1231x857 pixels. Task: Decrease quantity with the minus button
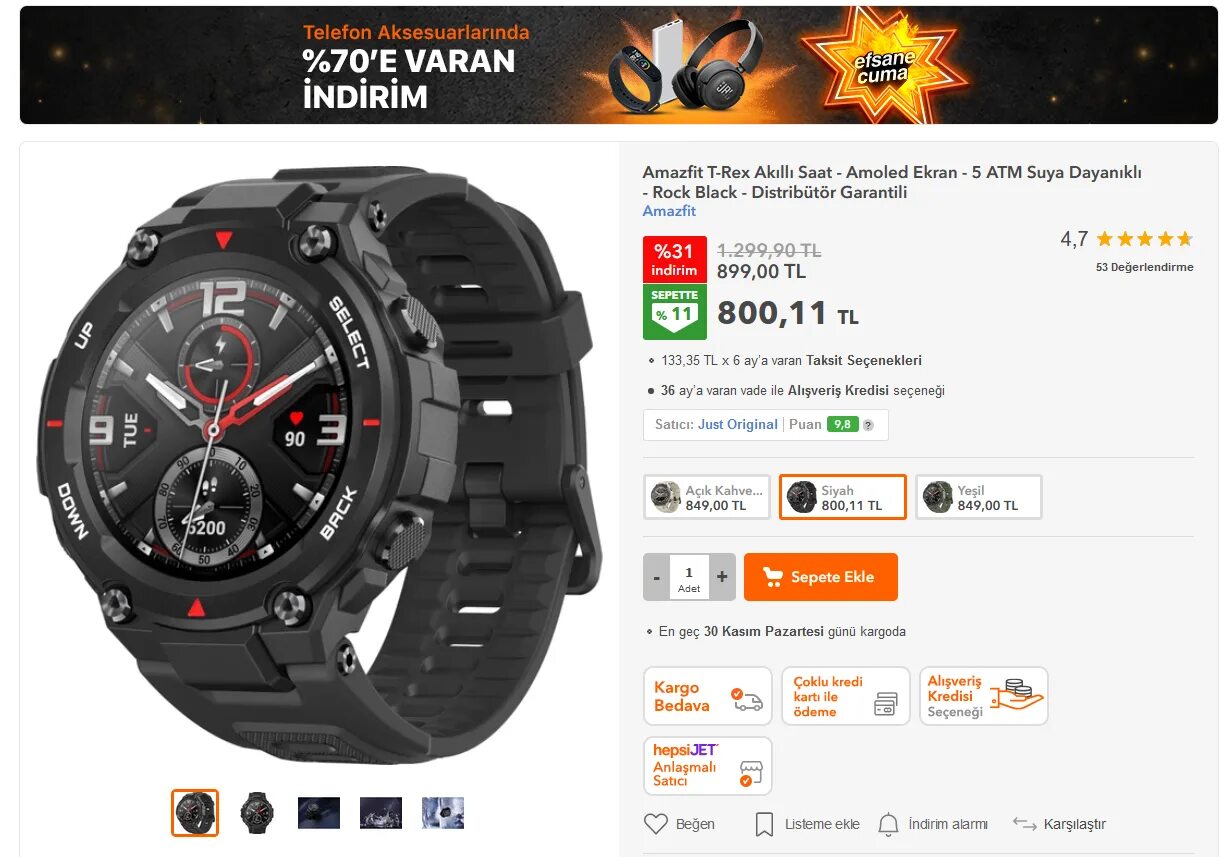[657, 577]
